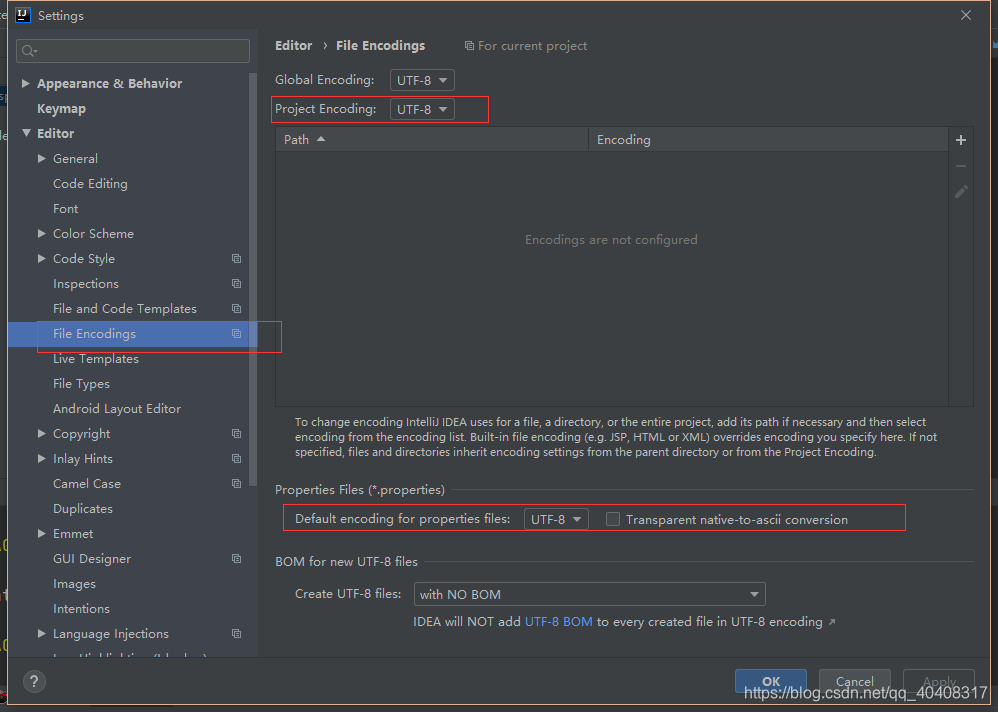Click project-level icon beside Language Injections
The image size is (998, 712).
(236, 634)
